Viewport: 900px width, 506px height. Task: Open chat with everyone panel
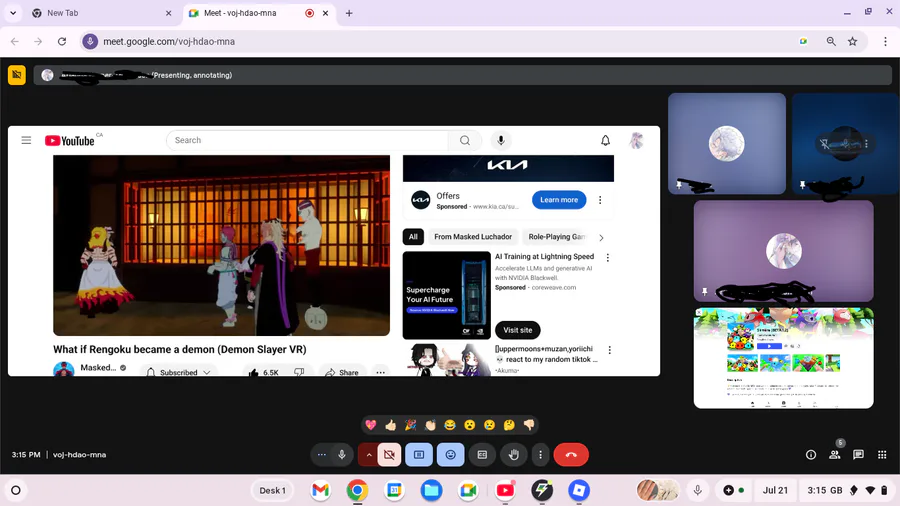click(859, 455)
